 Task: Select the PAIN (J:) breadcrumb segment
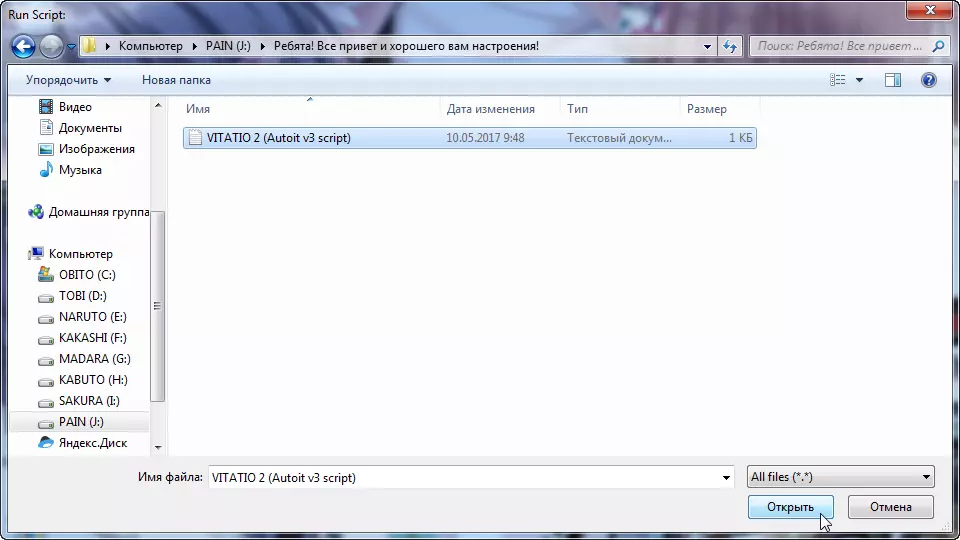[x=228, y=46]
